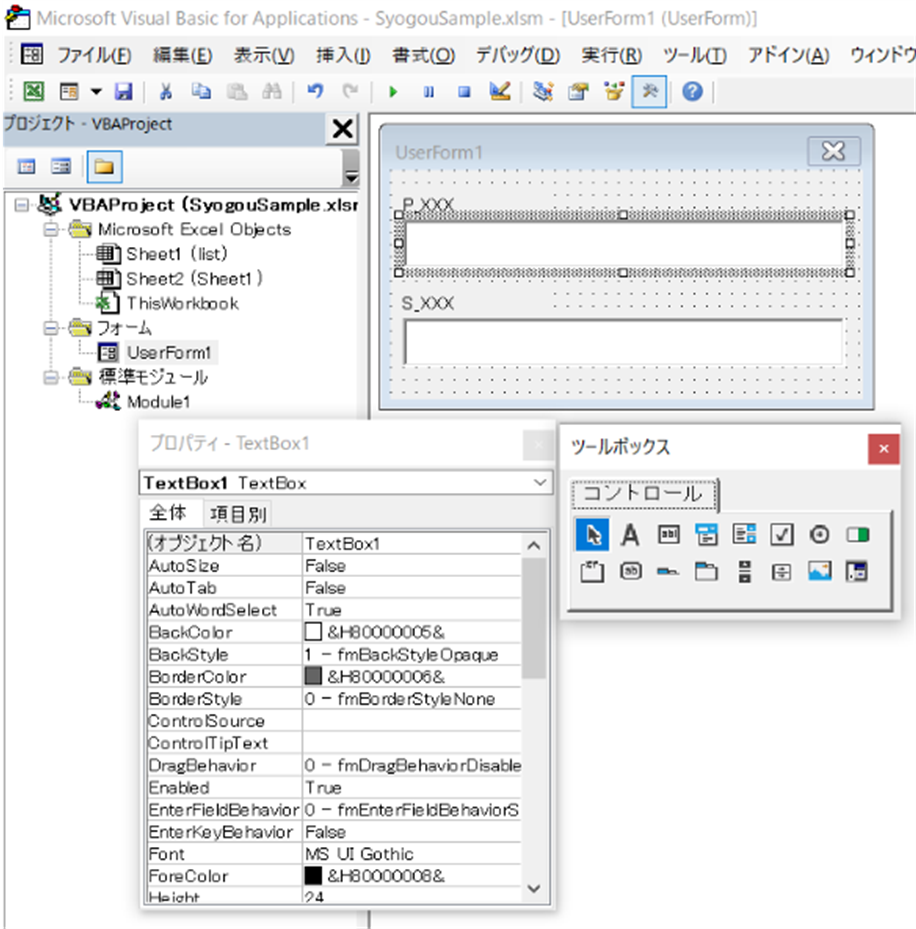This screenshot has height=929, width=916.
Task: Click the Paste icon in toolbar
Action: coord(236,91)
